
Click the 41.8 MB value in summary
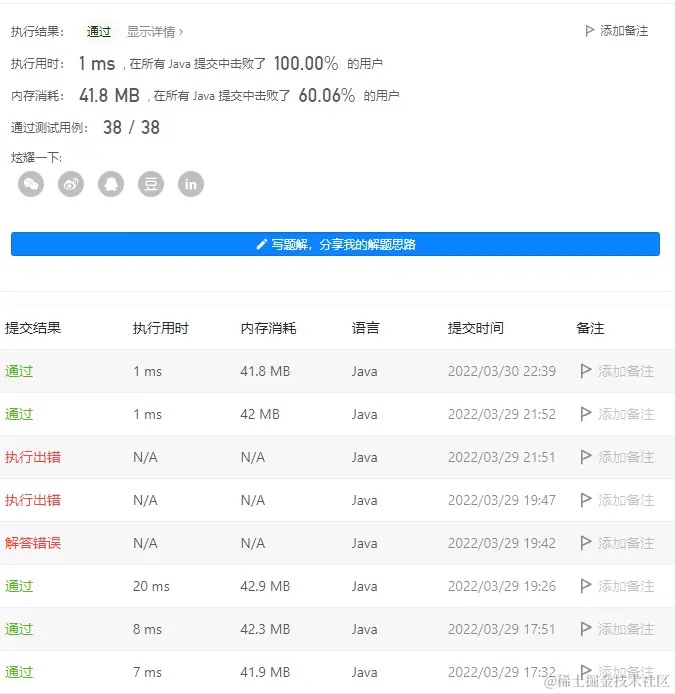point(109,95)
